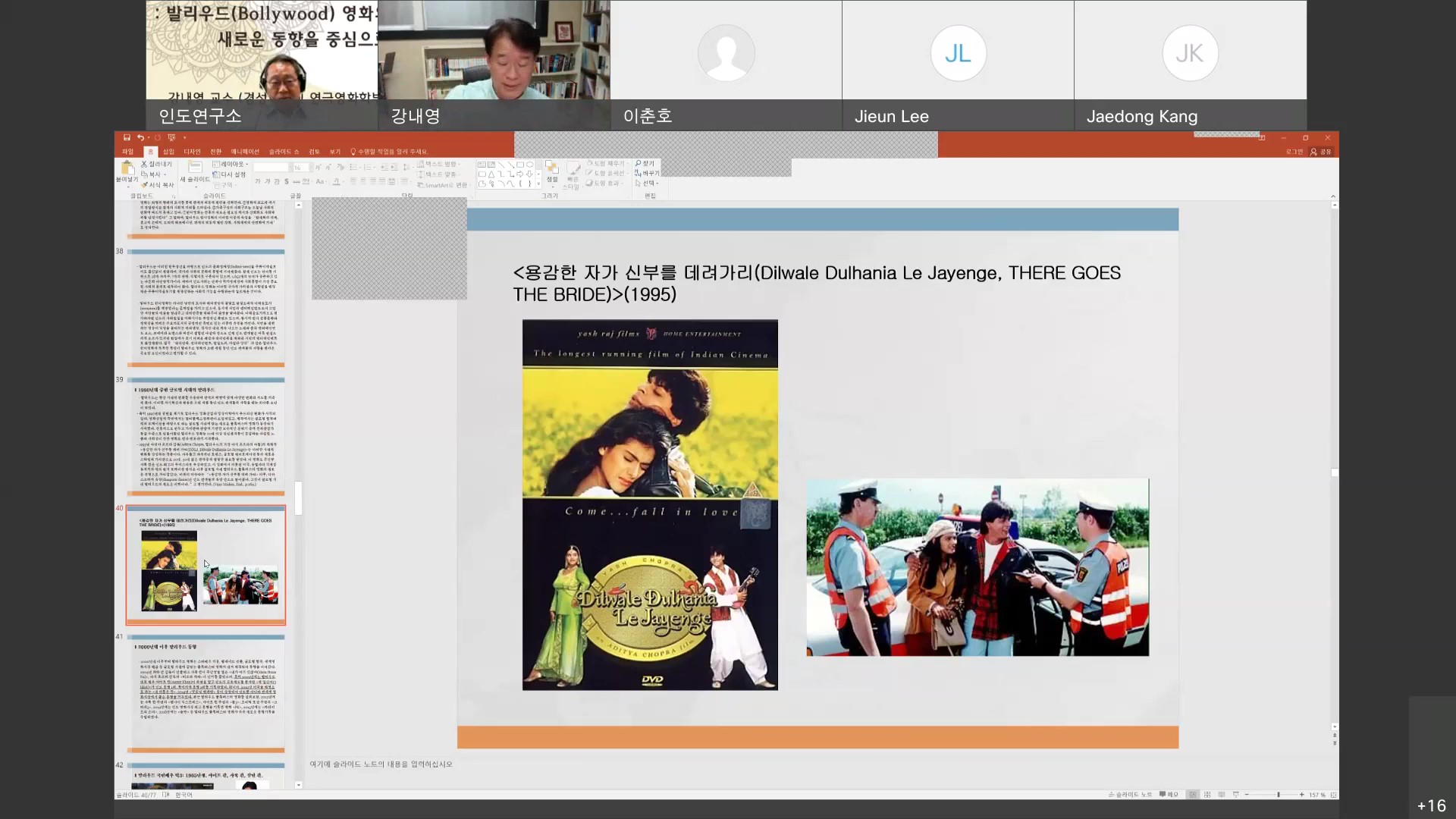
Task: Expand the shapes gallery more arrow
Action: [x=538, y=184]
